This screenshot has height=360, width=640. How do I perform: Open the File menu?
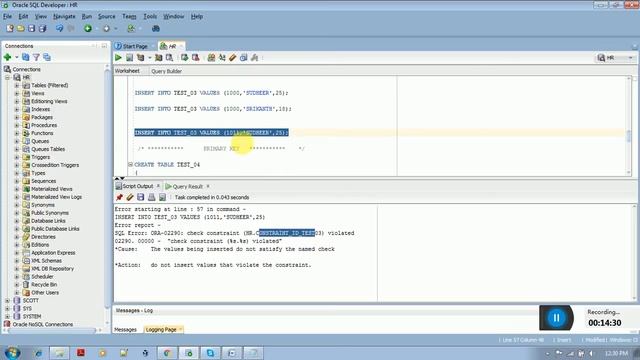pyautogui.click(x=7, y=16)
